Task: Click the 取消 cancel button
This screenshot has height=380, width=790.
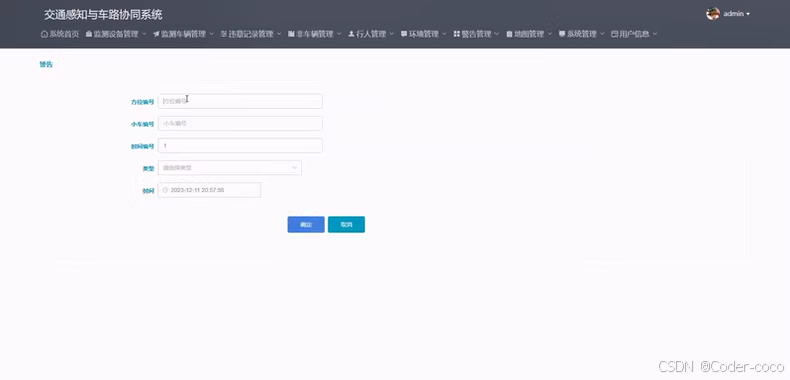Action: (x=346, y=225)
